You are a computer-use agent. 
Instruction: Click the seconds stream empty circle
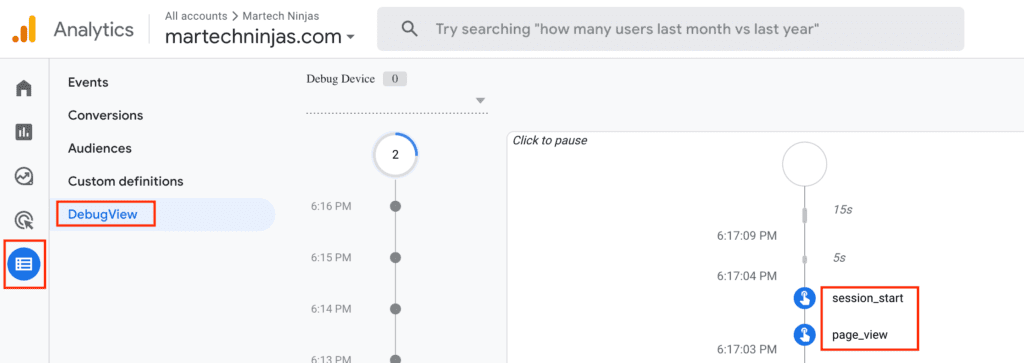tap(805, 165)
